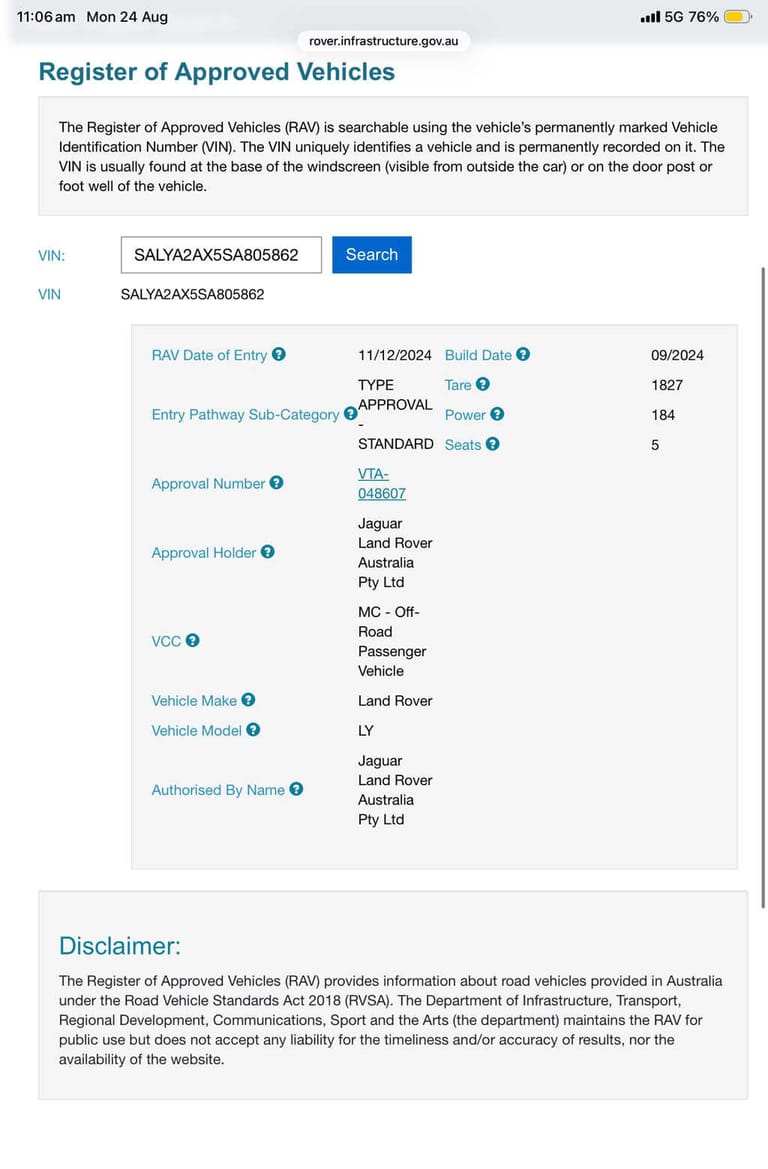Tap the battery status icon
The height and width of the screenshot is (1169, 768).
pyautogui.click(x=737, y=16)
